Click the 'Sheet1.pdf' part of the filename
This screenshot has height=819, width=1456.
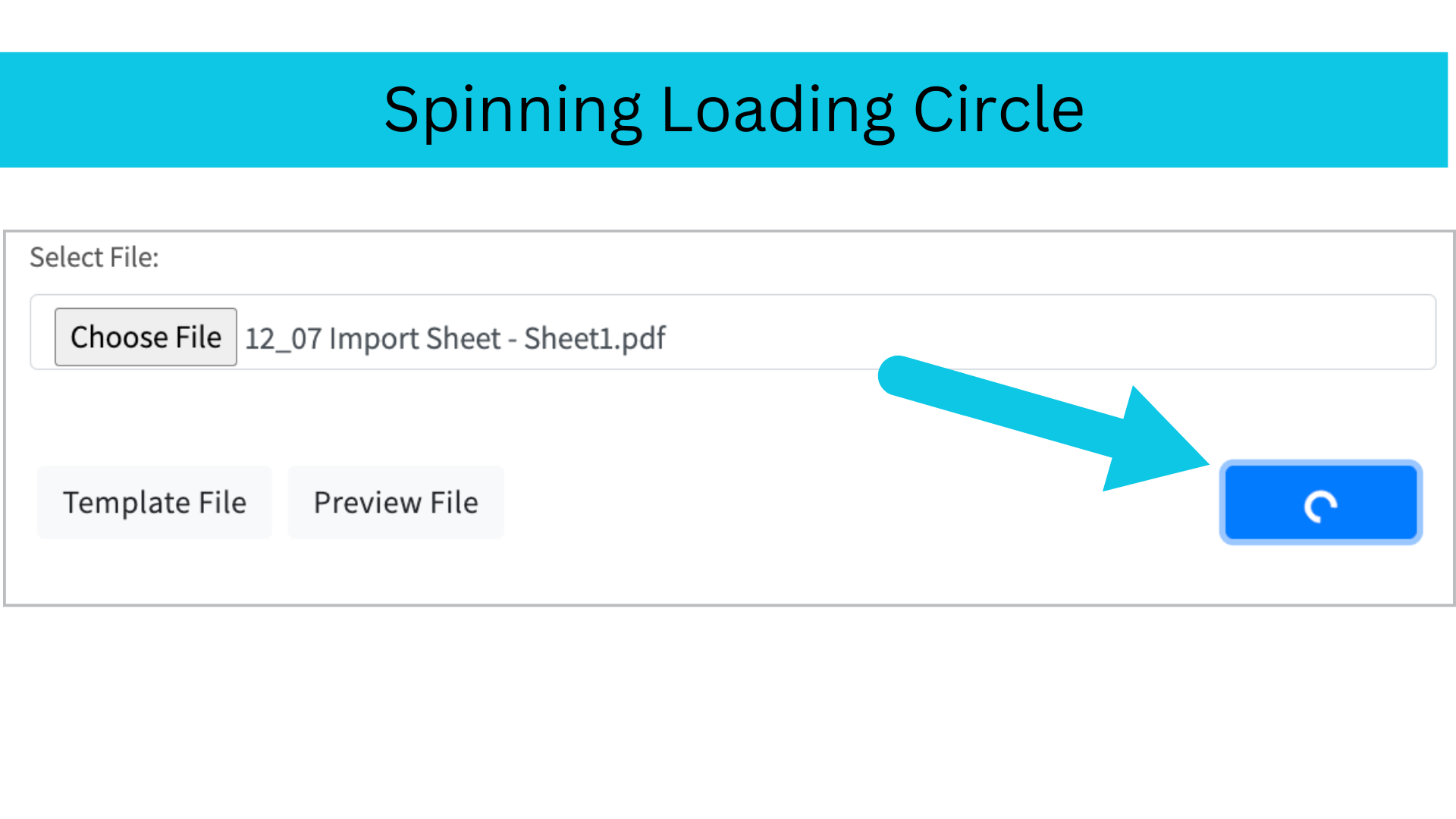[595, 338]
